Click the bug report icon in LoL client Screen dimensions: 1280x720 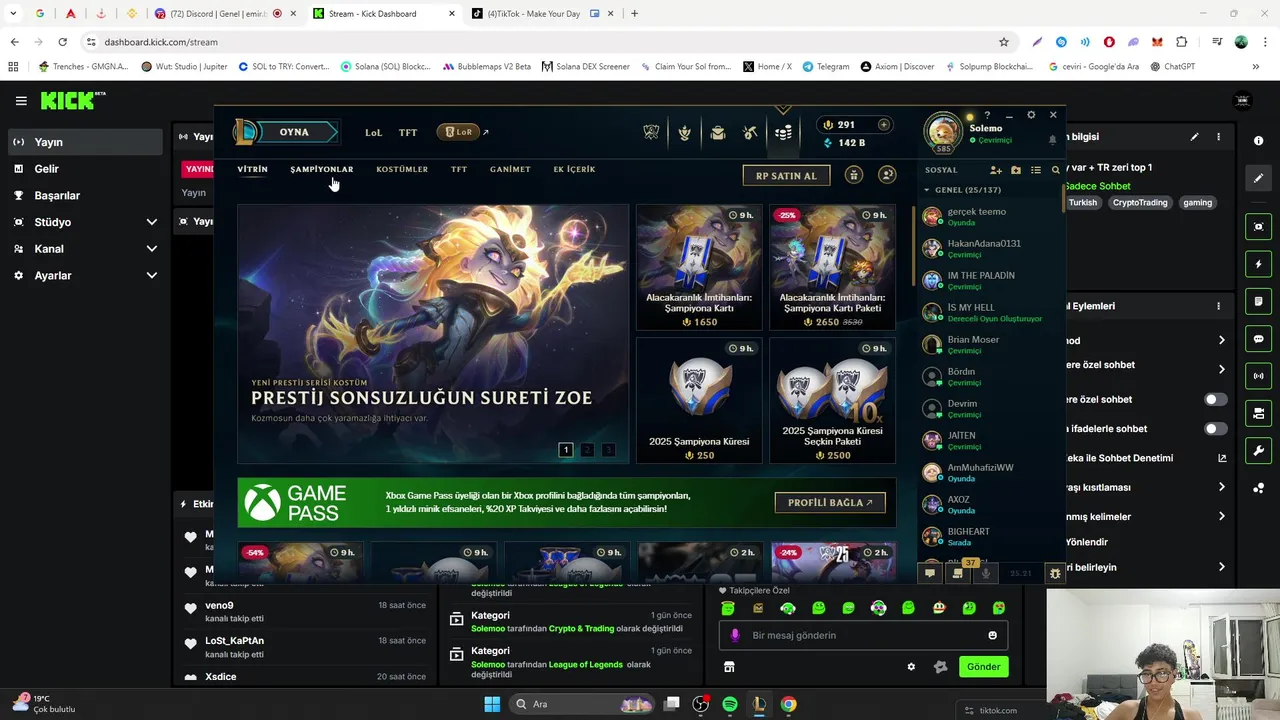[1055, 573]
